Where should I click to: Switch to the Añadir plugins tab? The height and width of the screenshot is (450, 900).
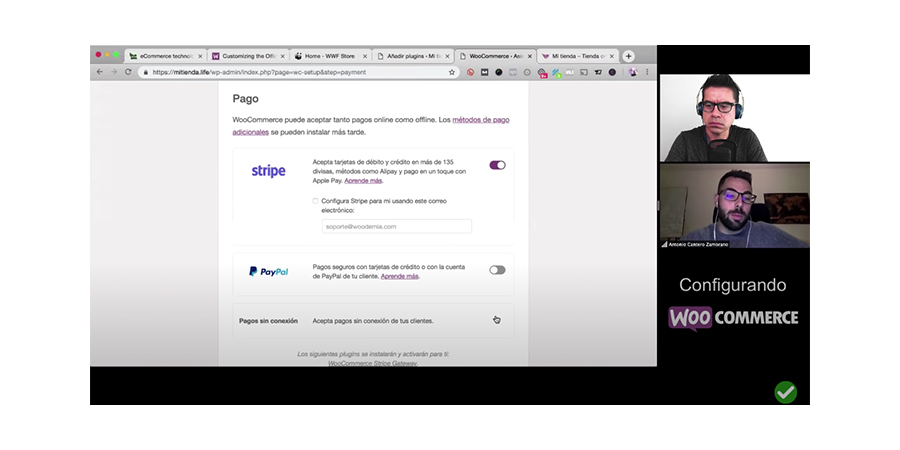(x=413, y=56)
